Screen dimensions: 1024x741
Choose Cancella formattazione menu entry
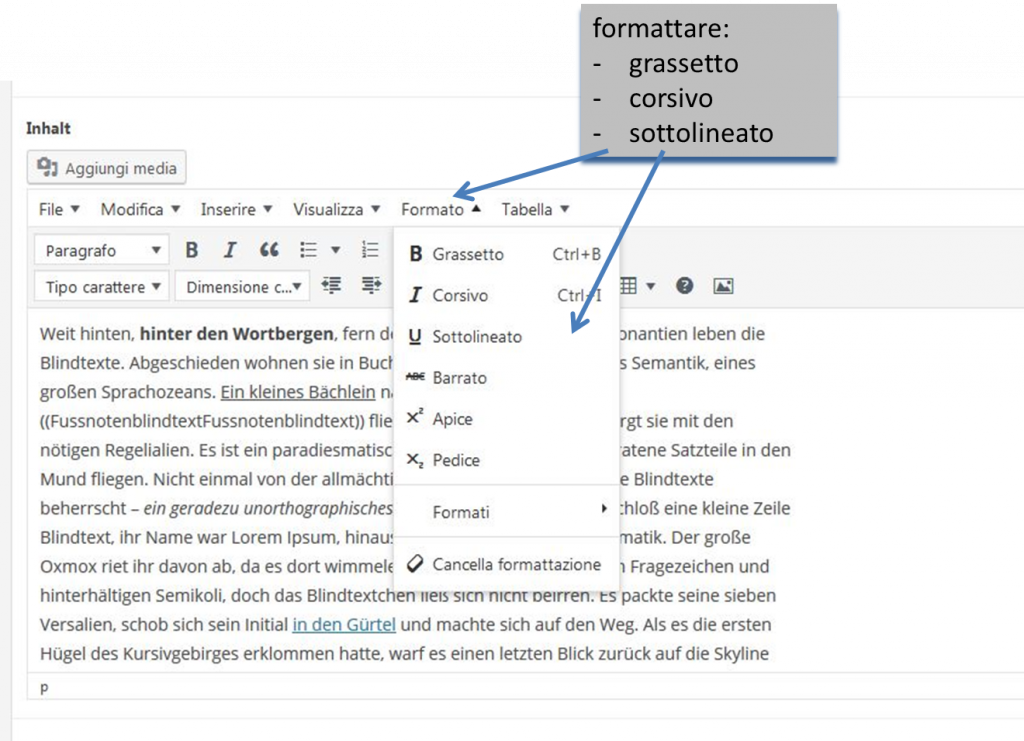click(x=516, y=565)
